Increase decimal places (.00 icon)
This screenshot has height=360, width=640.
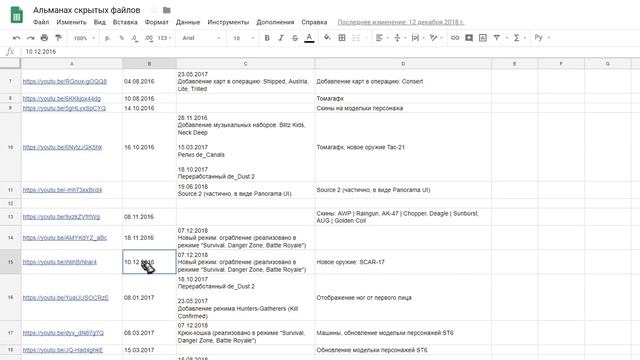[x=149, y=38]
